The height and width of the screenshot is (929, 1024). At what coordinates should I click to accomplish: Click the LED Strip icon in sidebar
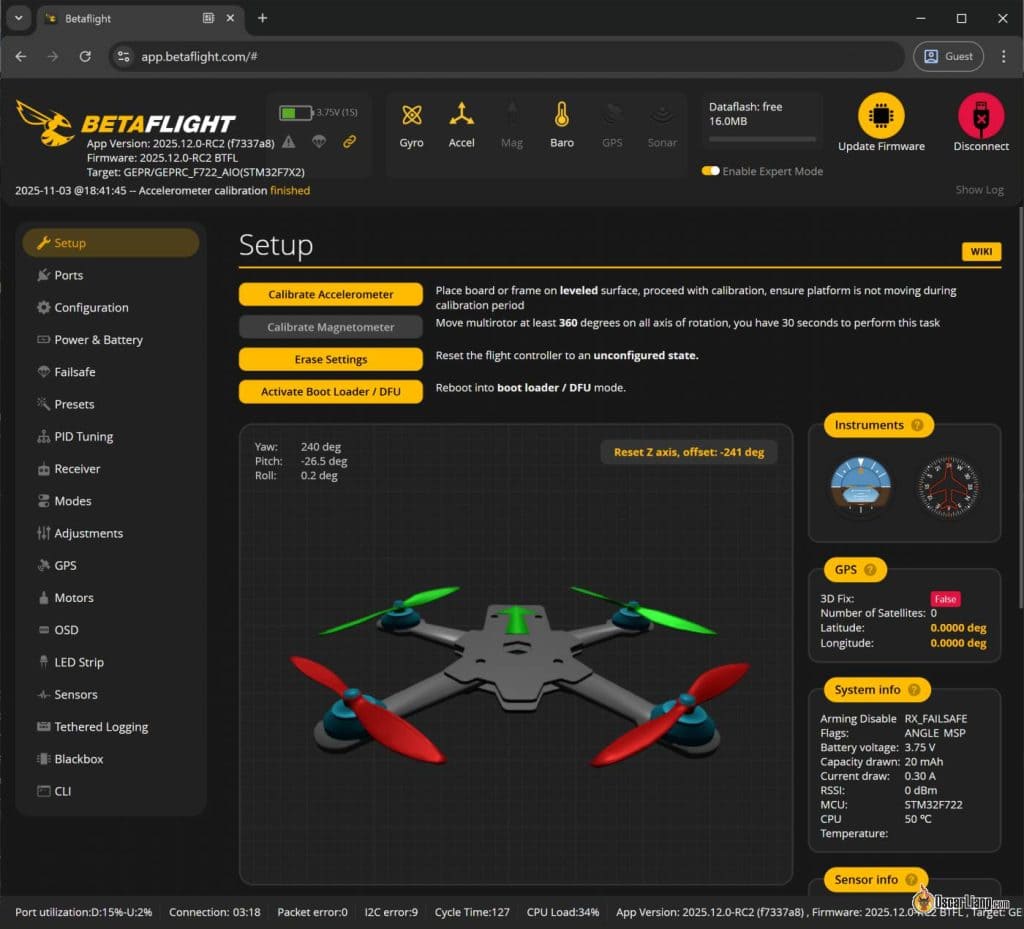pos(44,662)
